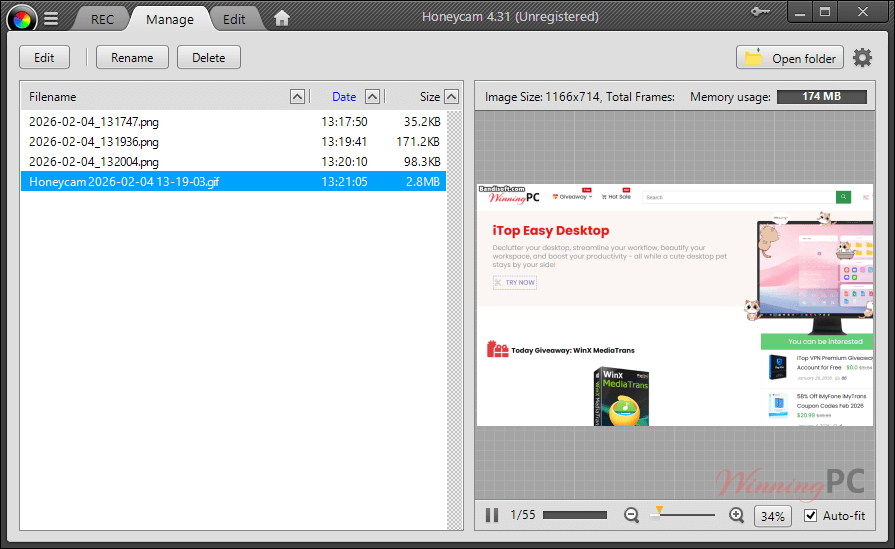Select file 2026-02-04_131747.png
Viewport: 895px width, 549px height.
point(233,122)
